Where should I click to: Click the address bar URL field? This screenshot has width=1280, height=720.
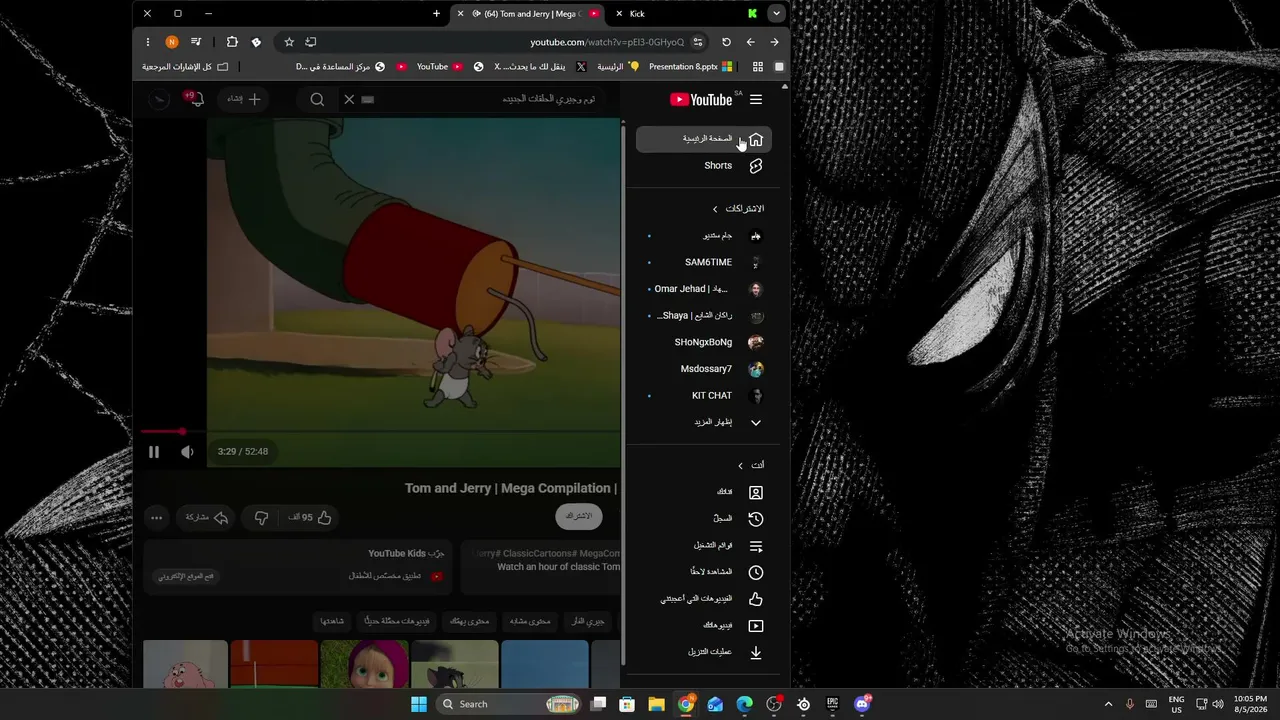[607, 42]
